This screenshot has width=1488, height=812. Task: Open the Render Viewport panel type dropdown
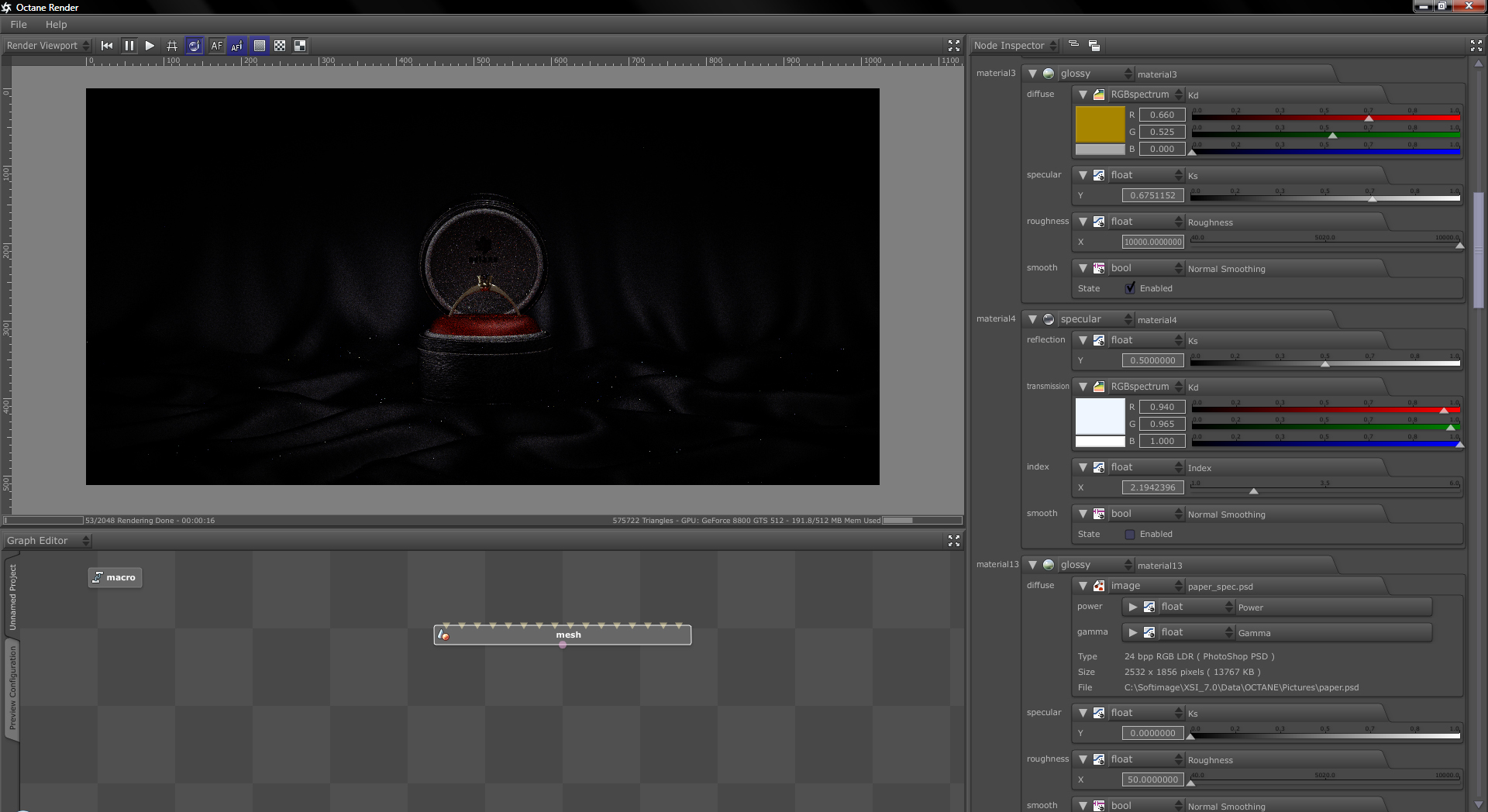pos(48,46)
